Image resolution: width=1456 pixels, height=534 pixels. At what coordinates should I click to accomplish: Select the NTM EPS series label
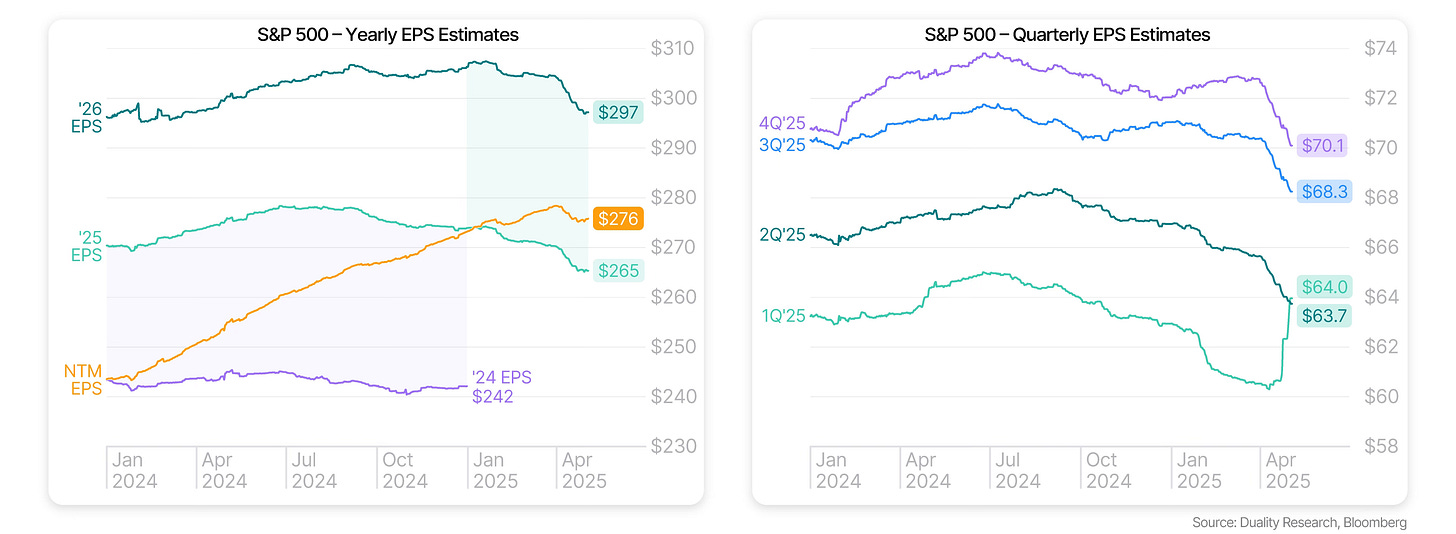click(85, 380)
